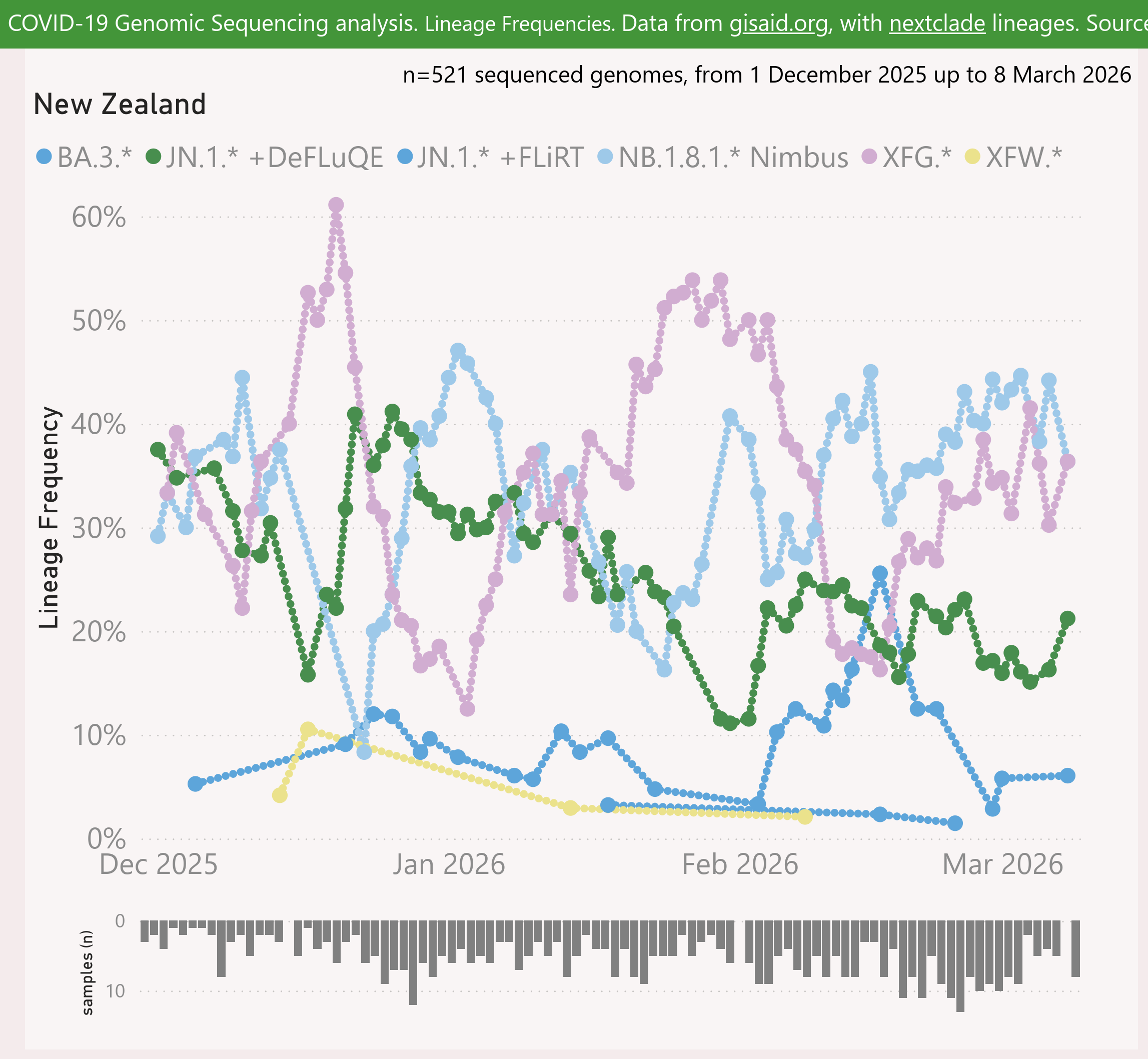Screen dimensions: 1148x1059
Task: Hide the XFG.* series via legend text
Action: coord(916,157)
